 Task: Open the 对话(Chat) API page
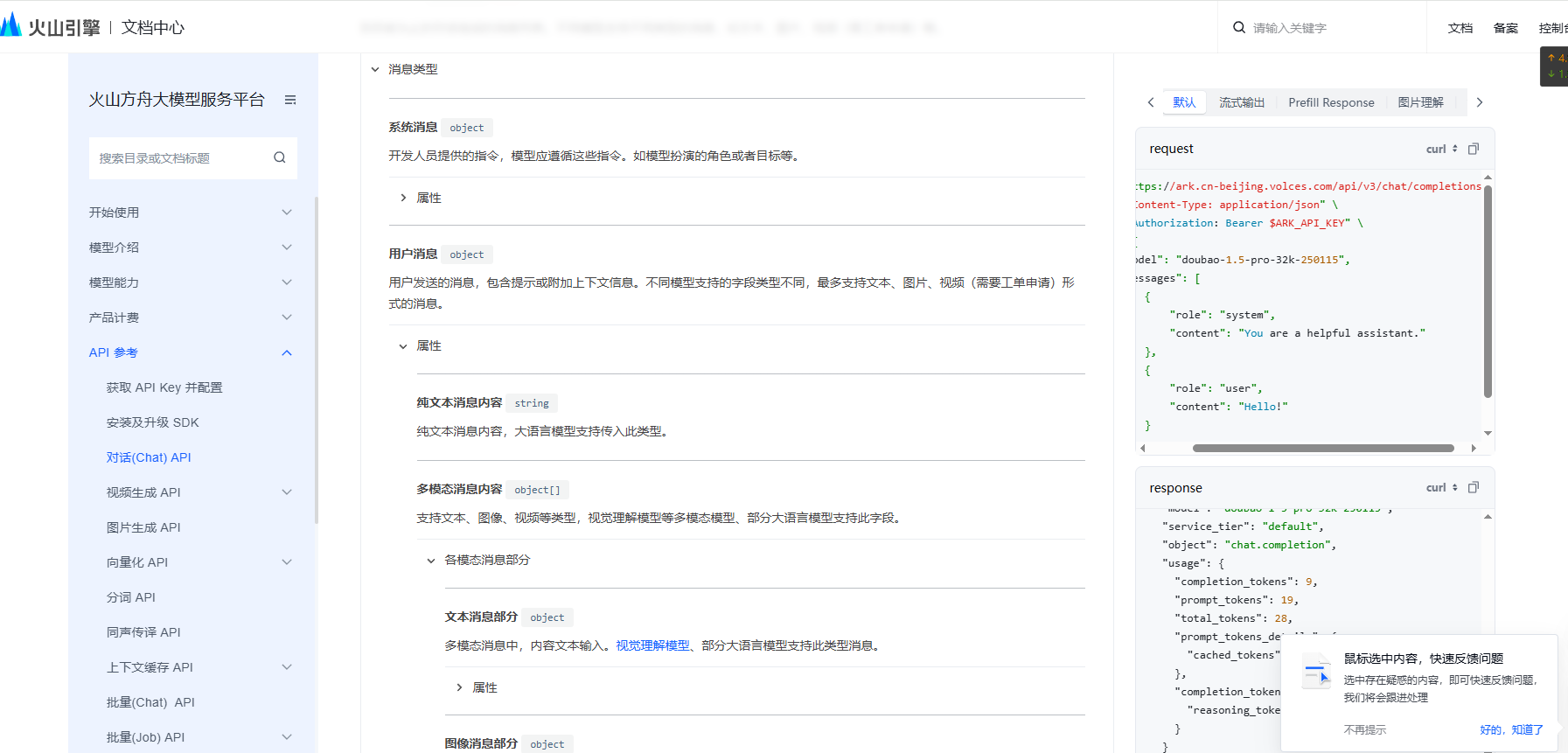(149, 457)
